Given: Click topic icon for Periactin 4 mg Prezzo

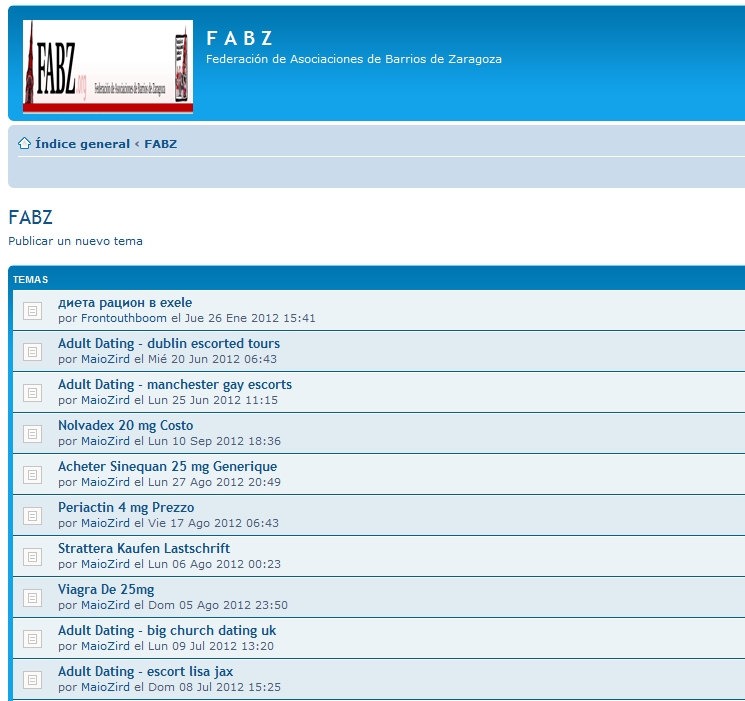Looking at the screenshot, I should point(32,516).
